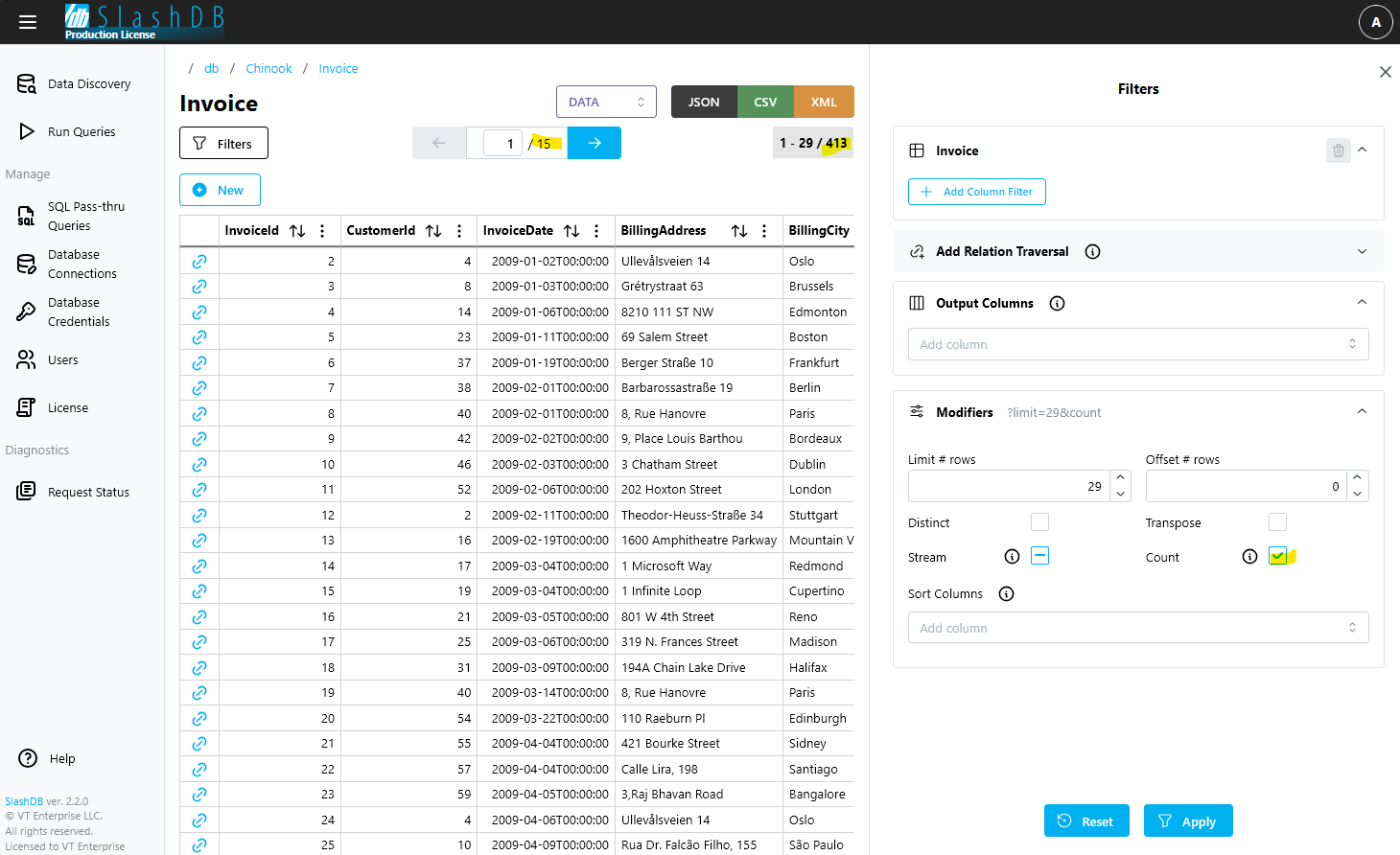
Task: Follow the SlashDB version link
Action: [x=24, y=801]
